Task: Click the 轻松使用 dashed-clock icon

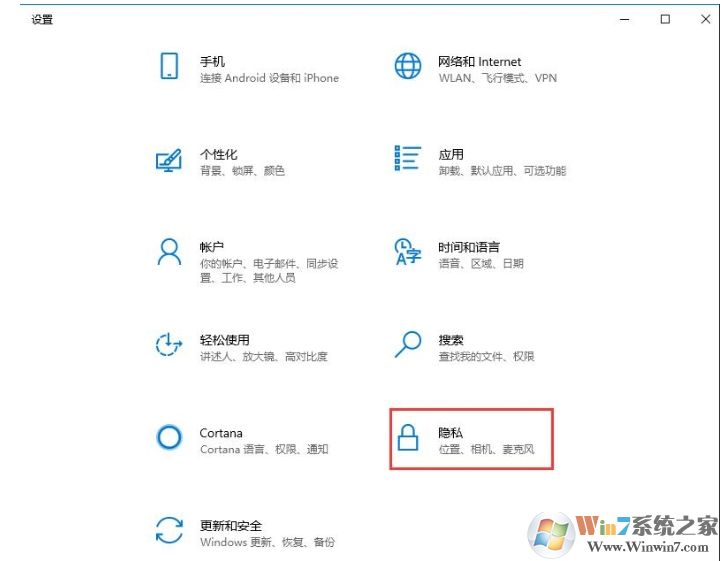Action: (x=169, y=345)
